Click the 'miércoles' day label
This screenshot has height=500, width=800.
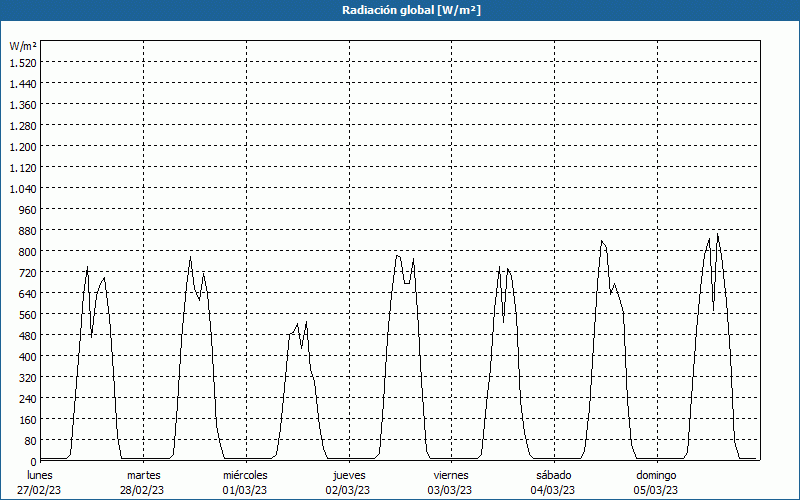245,475
